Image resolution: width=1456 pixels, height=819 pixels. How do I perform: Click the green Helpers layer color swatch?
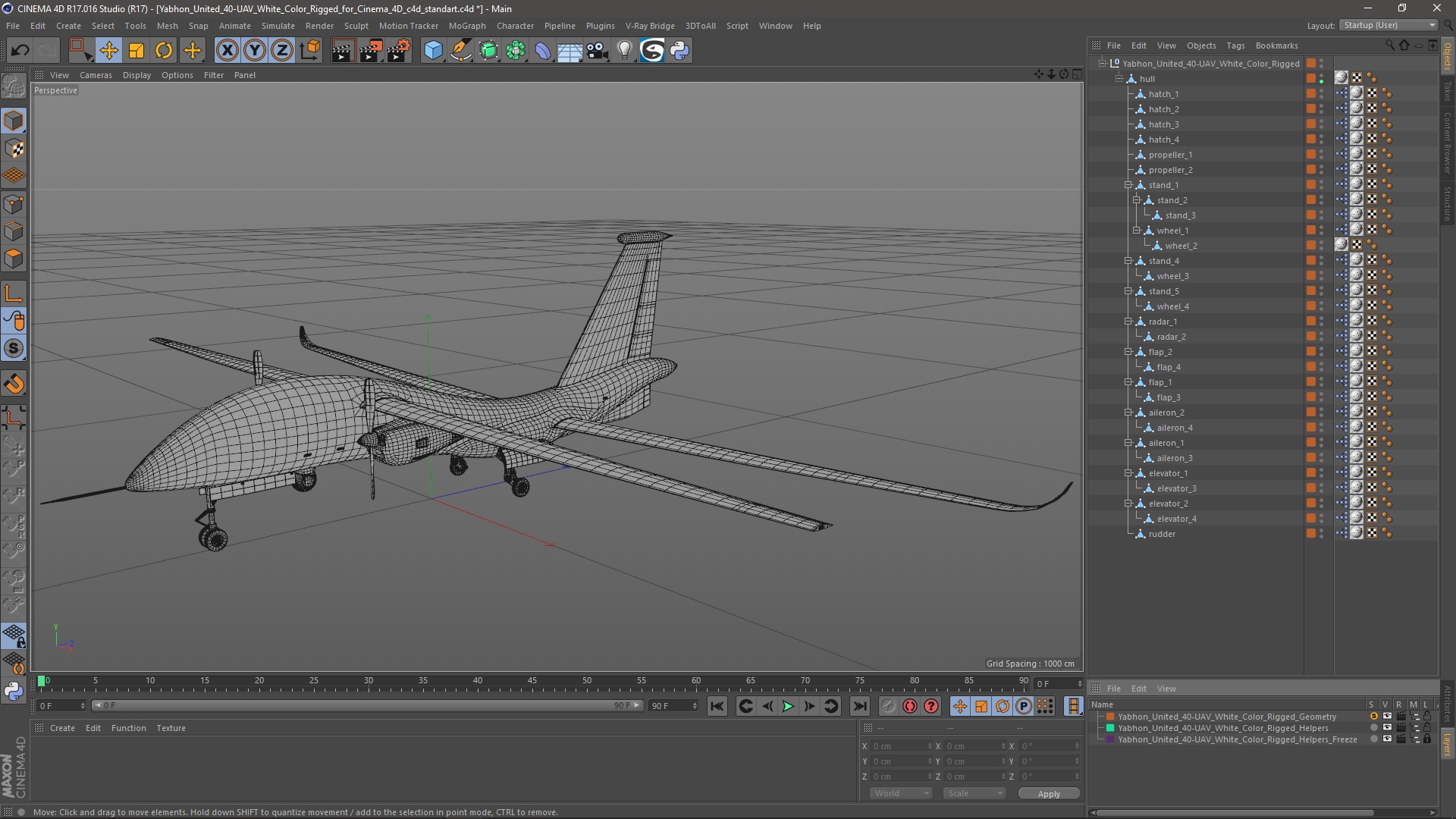point(1110,727)
